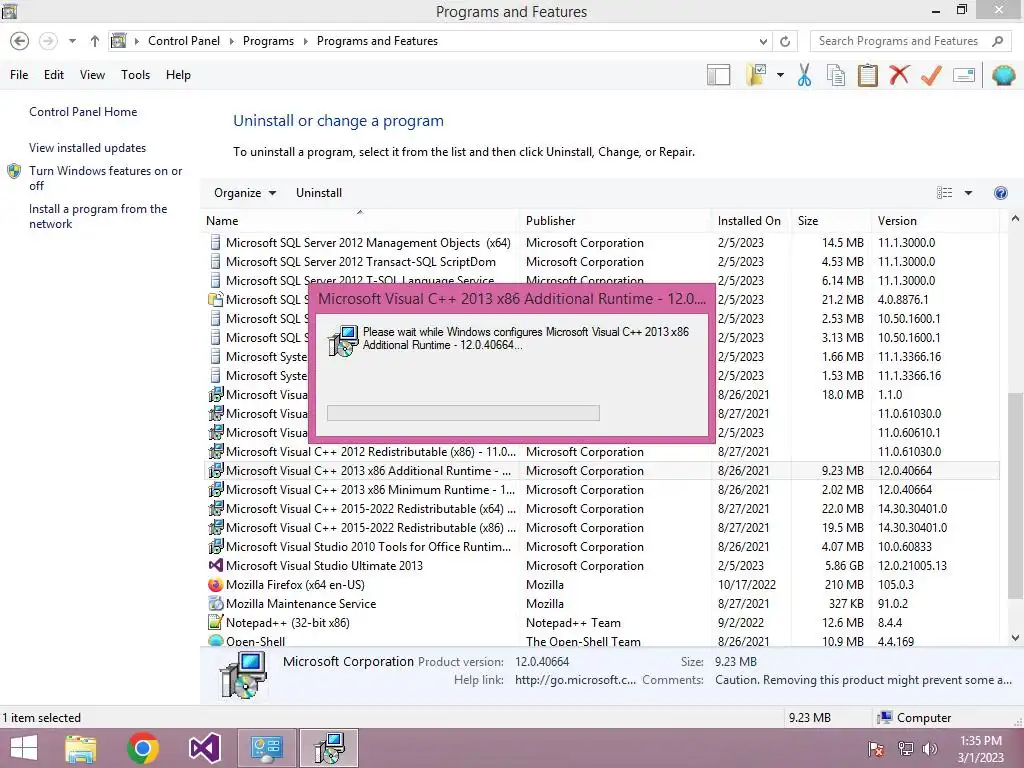Expand the root breadcrumb arrow before Control Panel

[136, 41]
